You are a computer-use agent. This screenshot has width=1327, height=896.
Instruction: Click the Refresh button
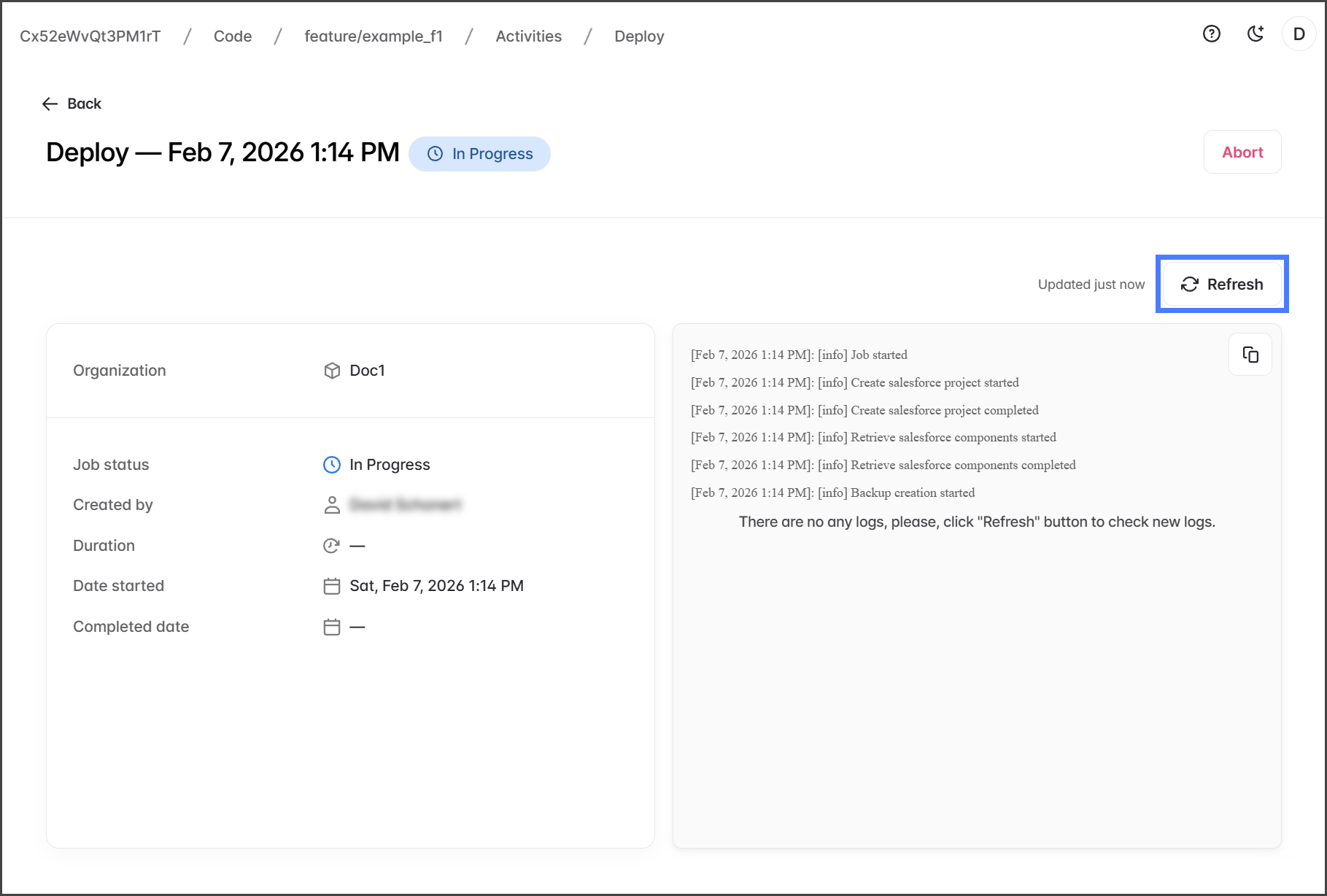click(1222, 284)
